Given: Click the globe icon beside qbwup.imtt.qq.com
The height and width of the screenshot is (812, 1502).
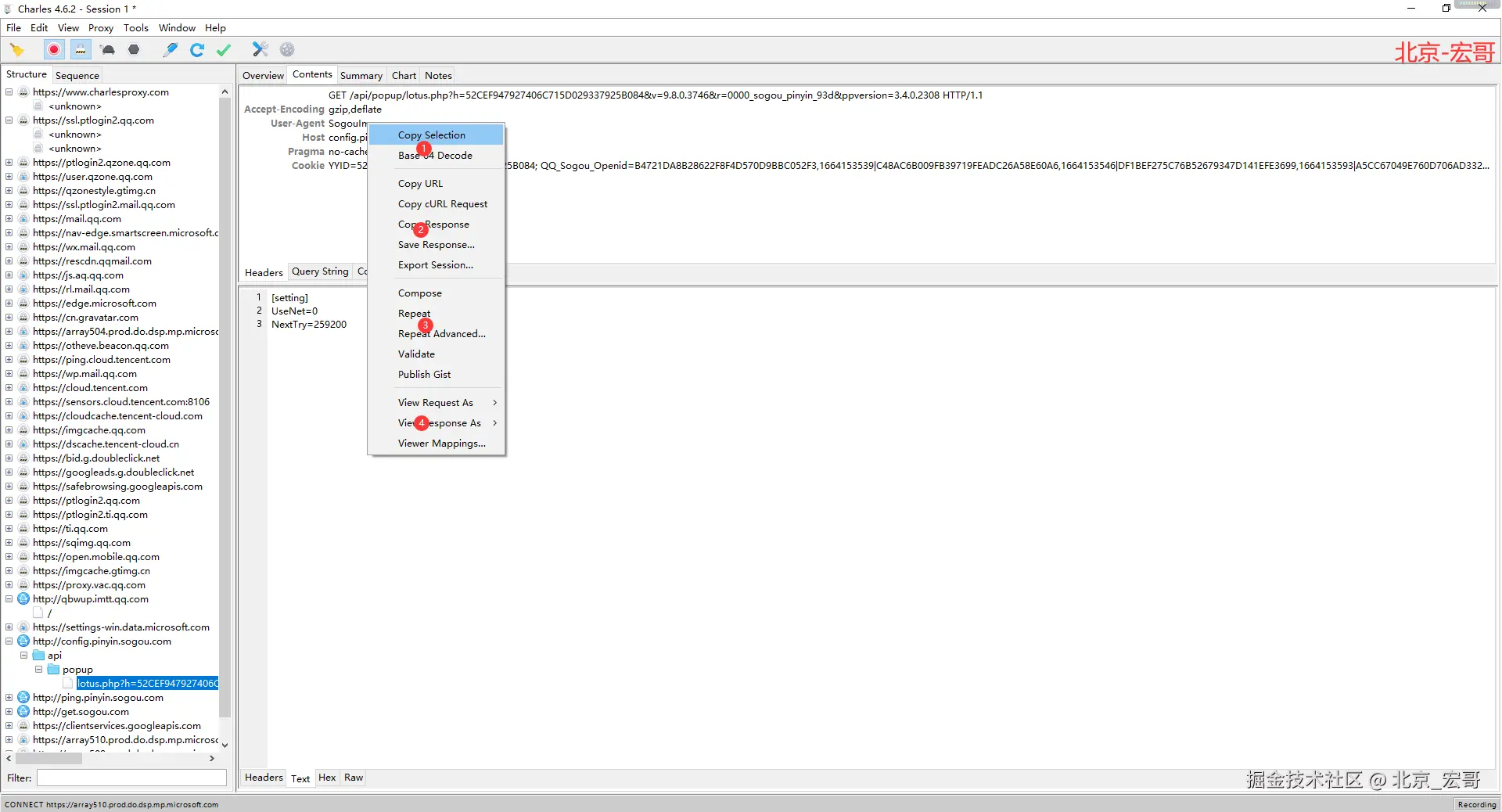Looking at the screenshot, I should [x=23, y=599].
